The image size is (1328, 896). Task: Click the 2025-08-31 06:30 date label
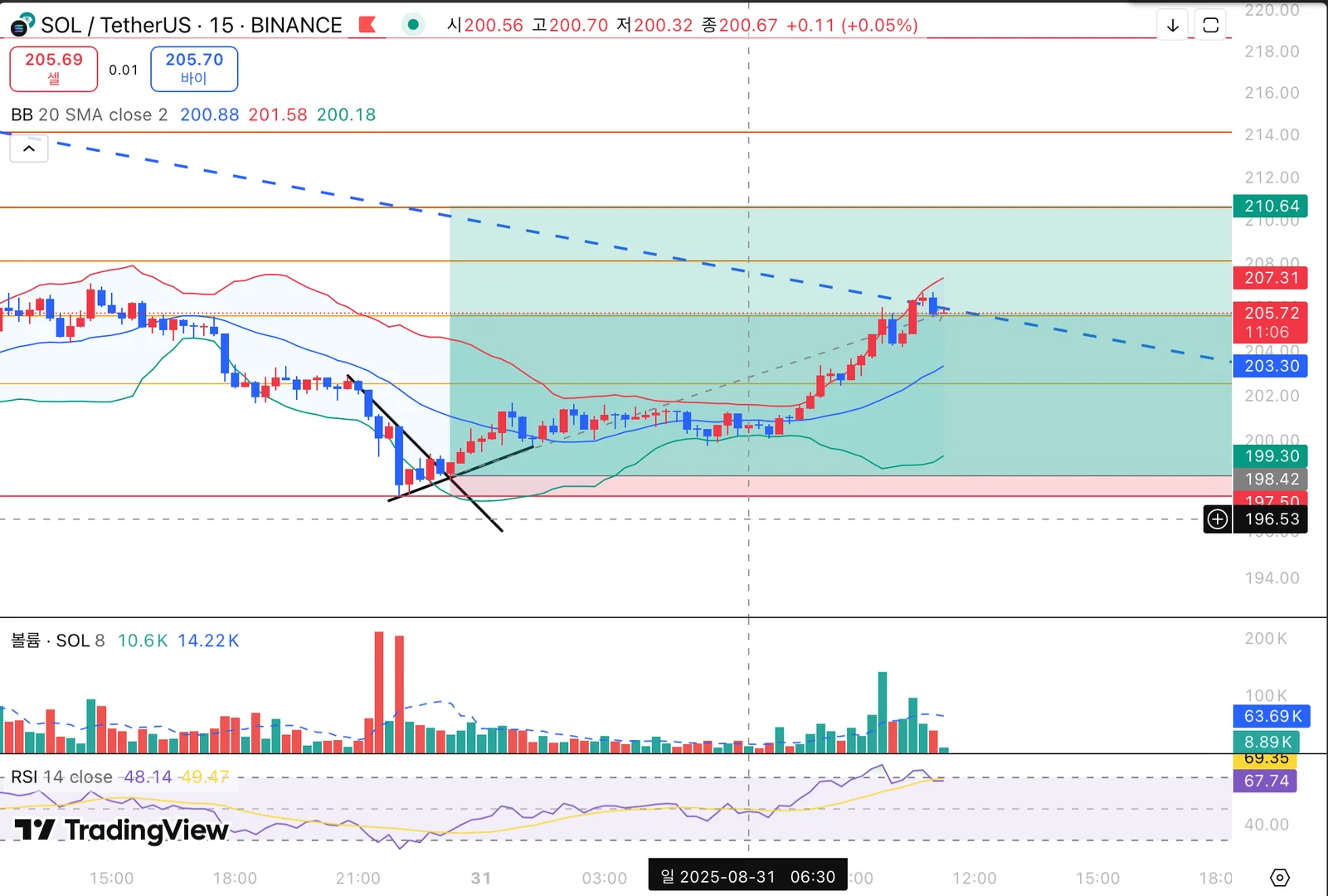(747, 877)
